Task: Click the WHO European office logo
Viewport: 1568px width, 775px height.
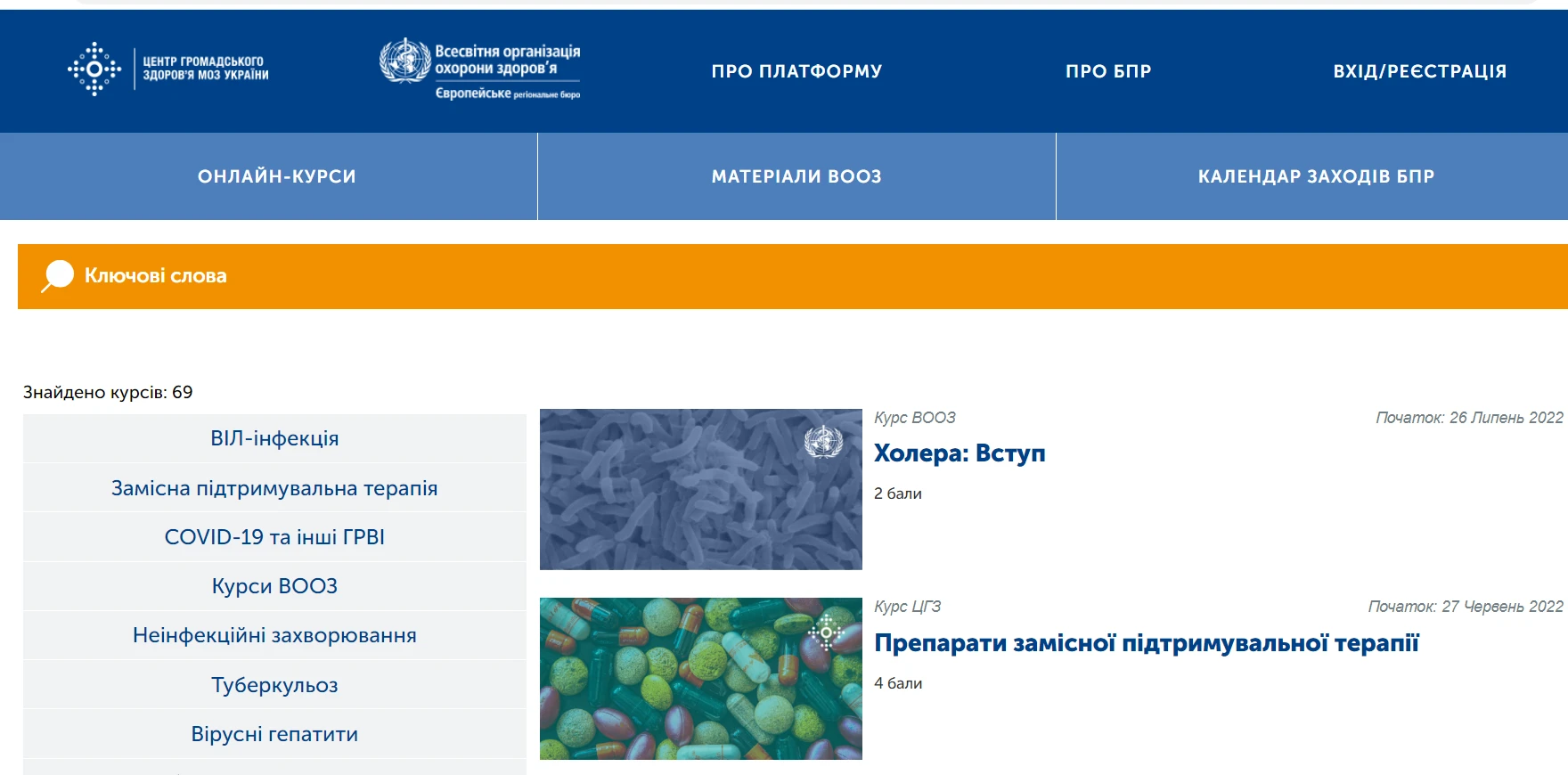Action: click(x=480, y=69)
